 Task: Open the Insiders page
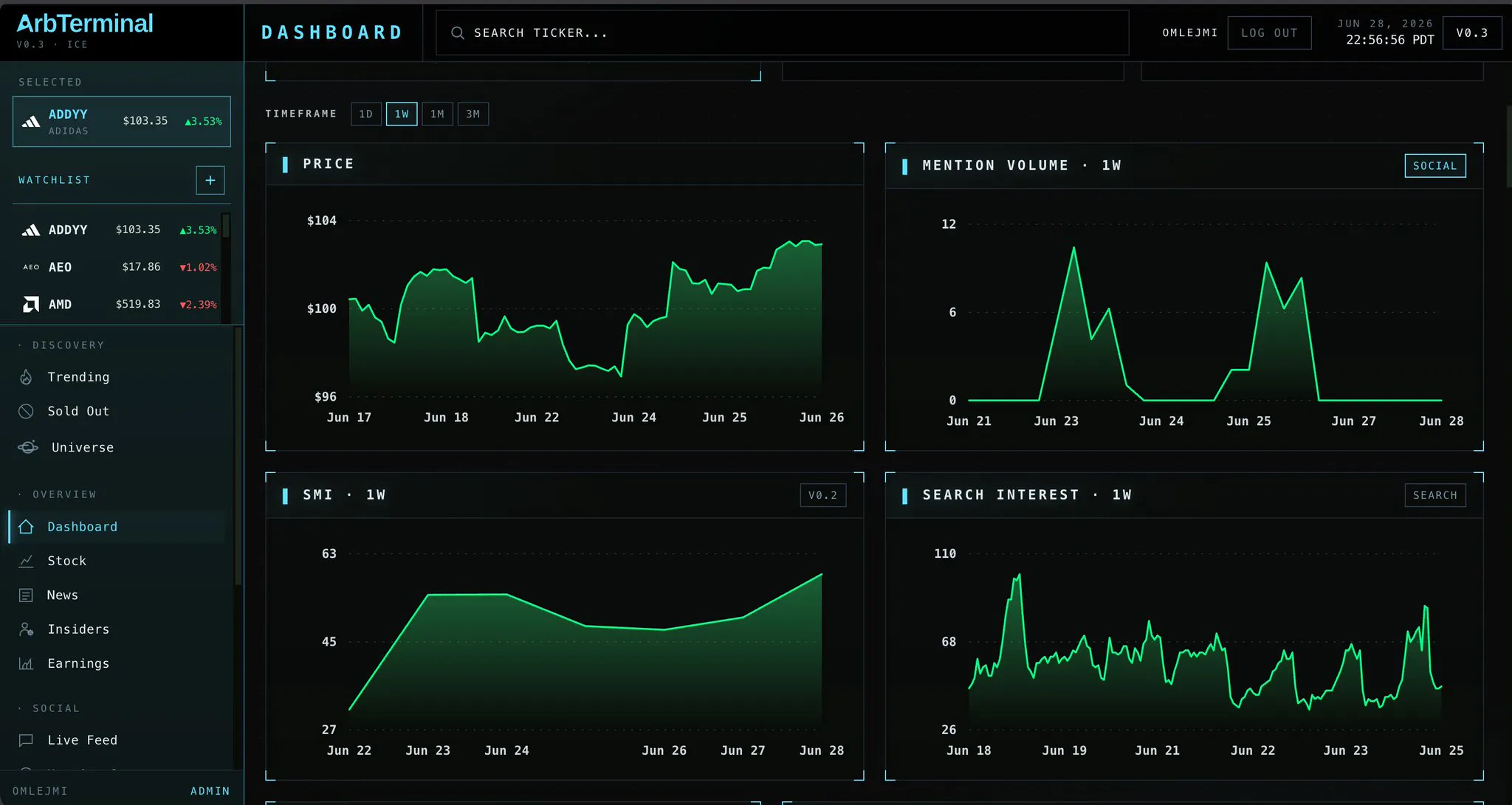(78, 629)
